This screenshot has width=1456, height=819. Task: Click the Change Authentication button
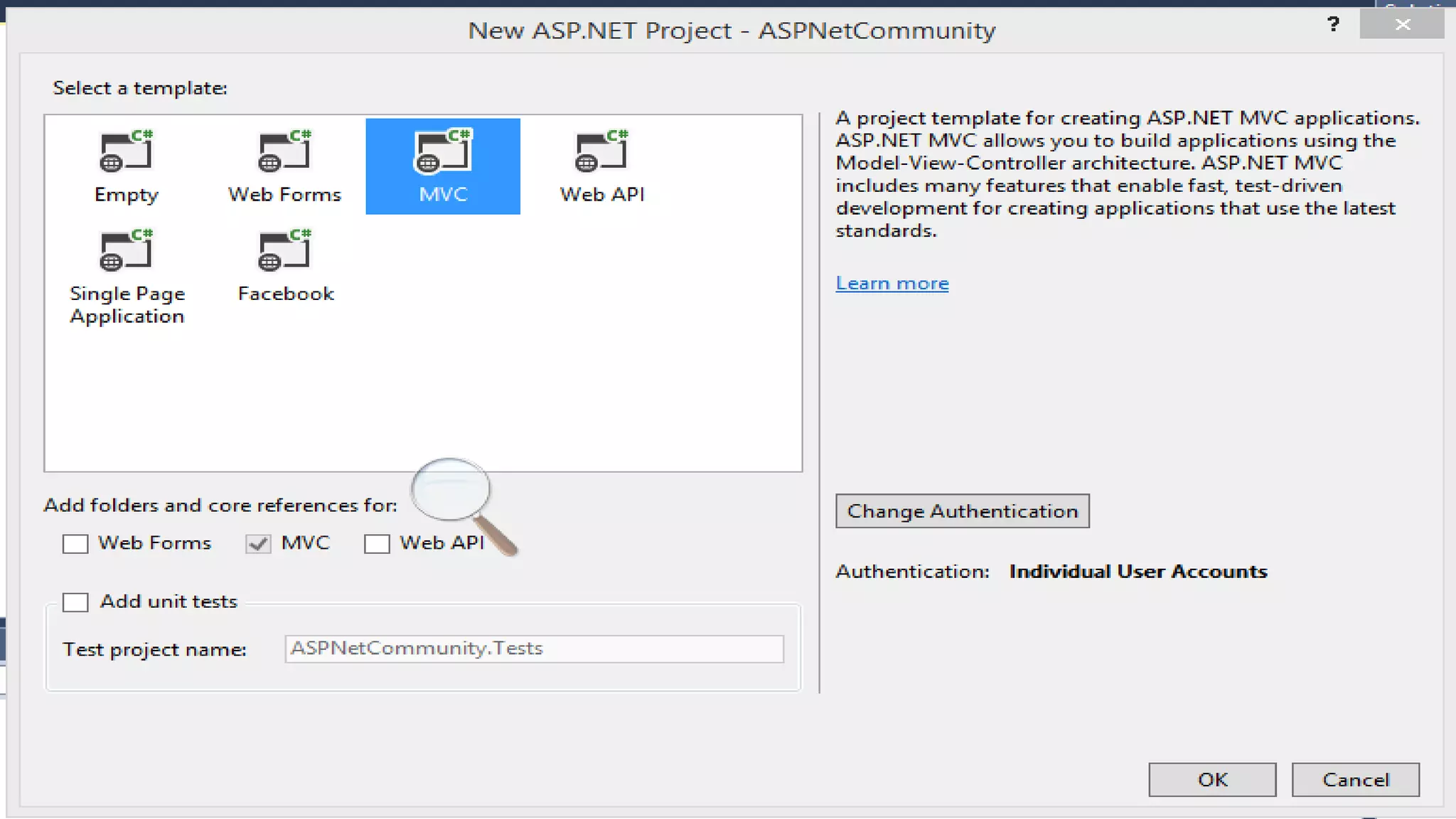[962, 511]
